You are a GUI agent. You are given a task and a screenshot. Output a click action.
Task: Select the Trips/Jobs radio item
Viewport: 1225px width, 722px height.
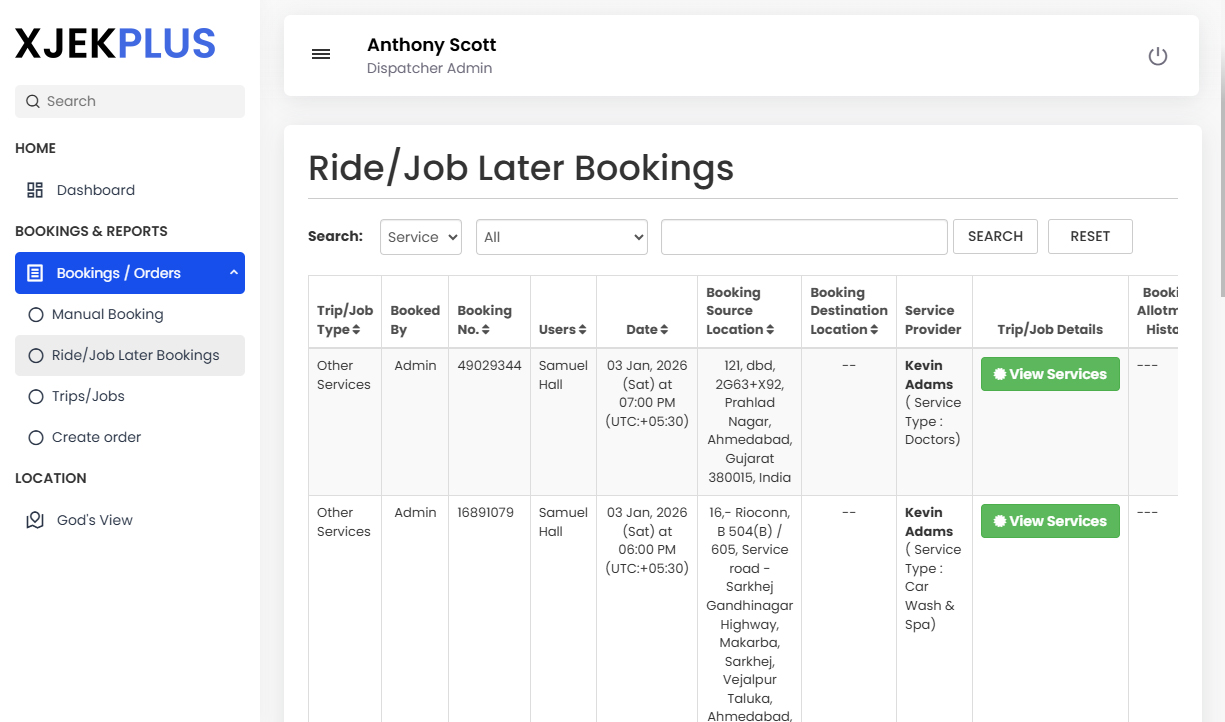pyautogui.click(x=38, y=396)
